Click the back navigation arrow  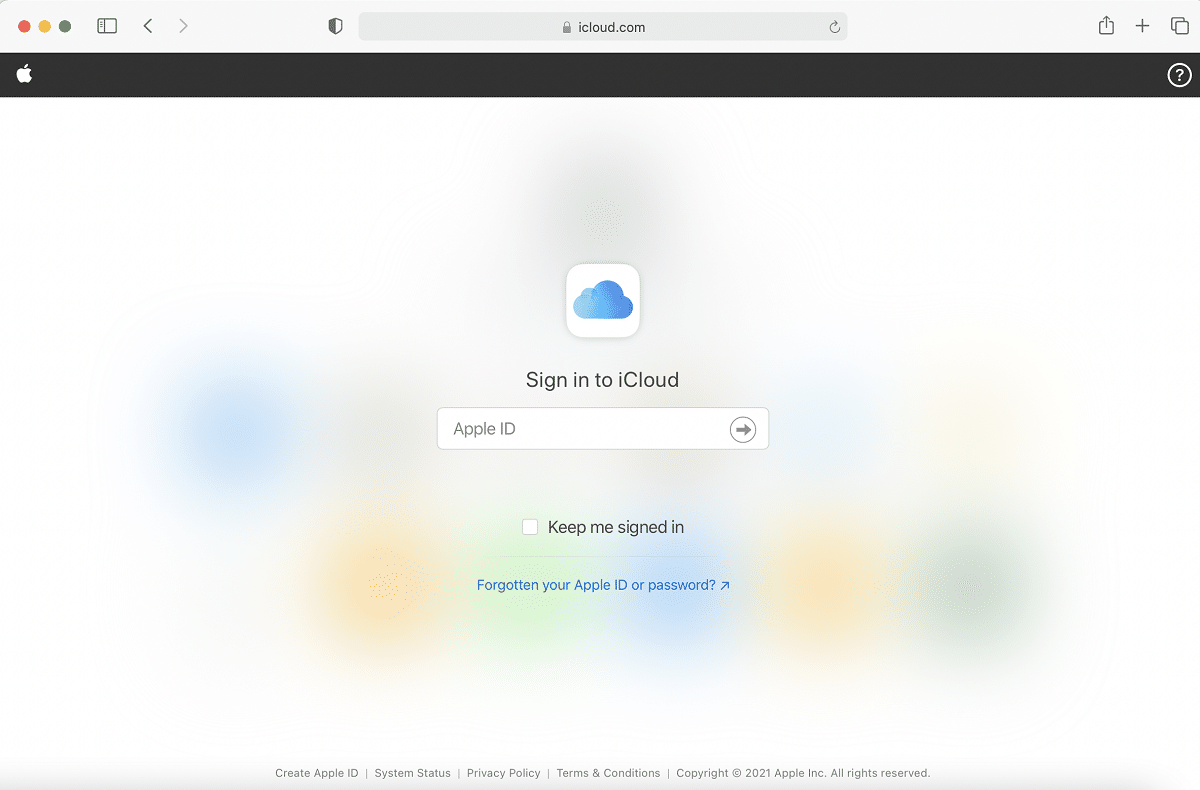147,26
